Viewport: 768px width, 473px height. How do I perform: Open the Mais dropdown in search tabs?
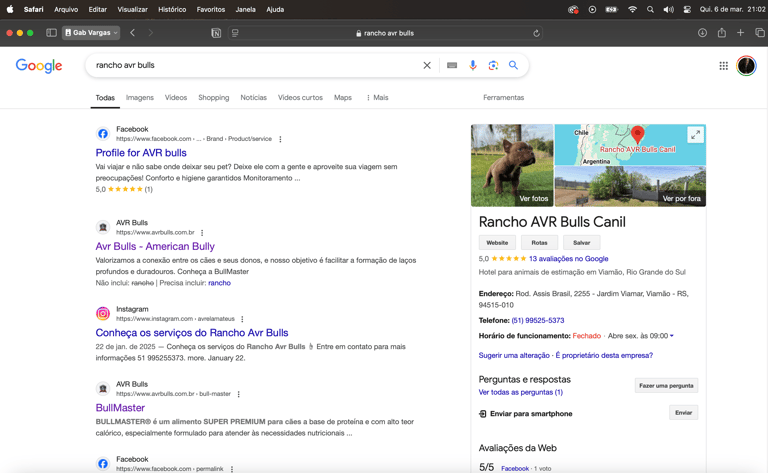click(377, 97)
